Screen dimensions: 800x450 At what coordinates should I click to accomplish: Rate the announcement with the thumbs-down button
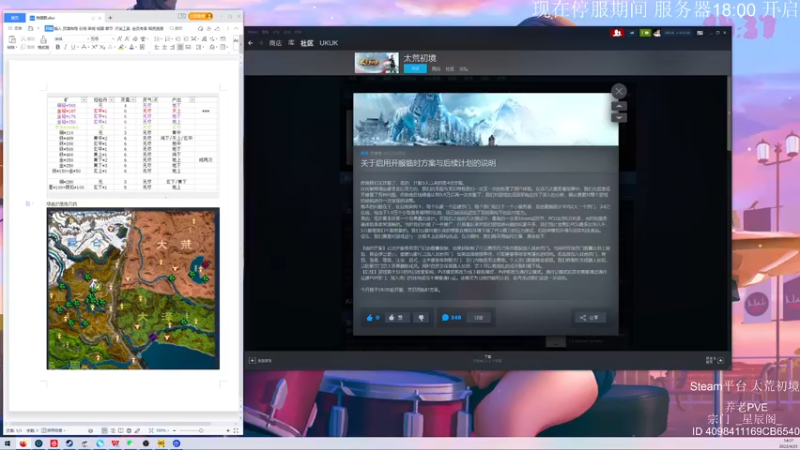click(421, 317)
